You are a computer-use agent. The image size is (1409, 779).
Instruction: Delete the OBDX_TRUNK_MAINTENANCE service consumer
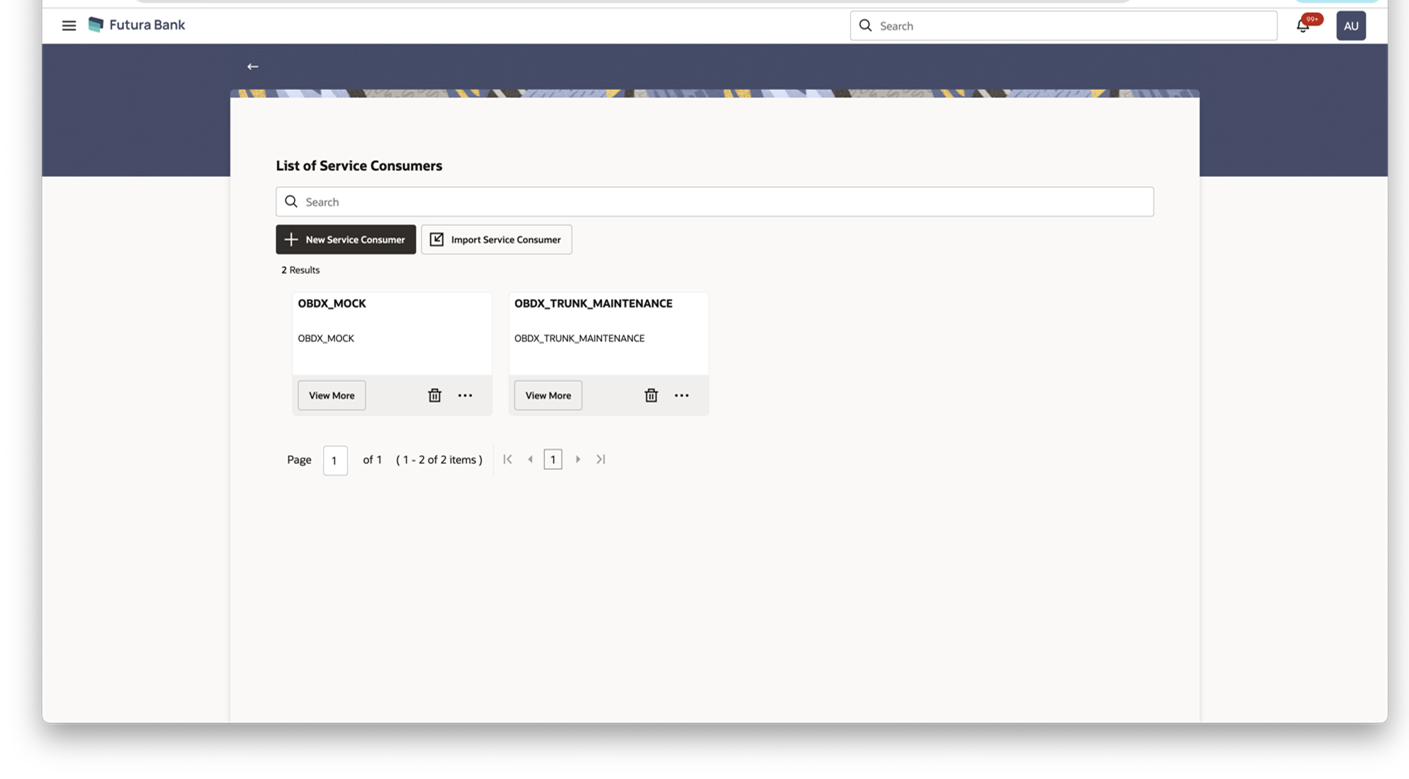pos(651,395)
